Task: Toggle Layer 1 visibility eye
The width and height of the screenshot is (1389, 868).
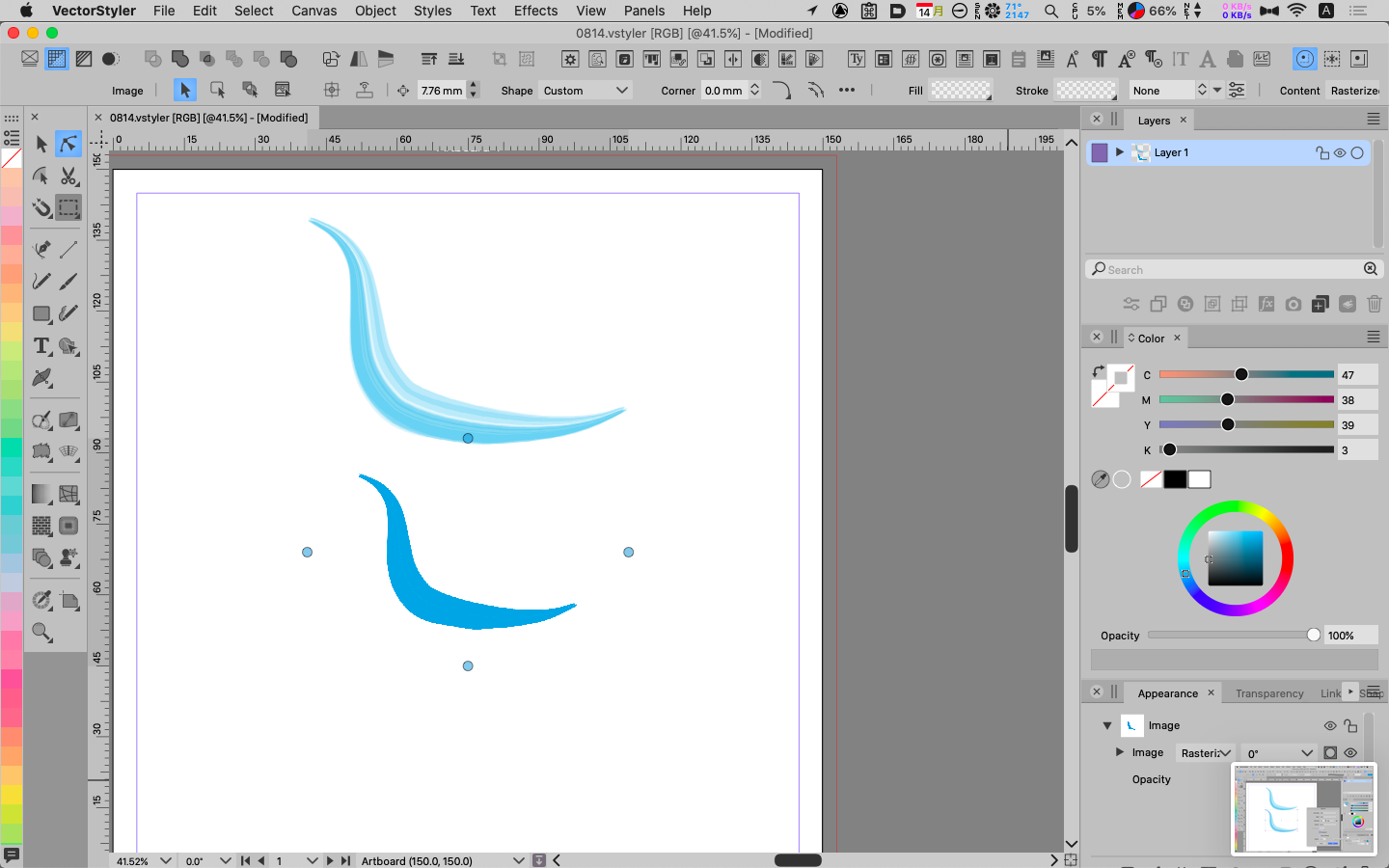Action: tap(1340, 152)
